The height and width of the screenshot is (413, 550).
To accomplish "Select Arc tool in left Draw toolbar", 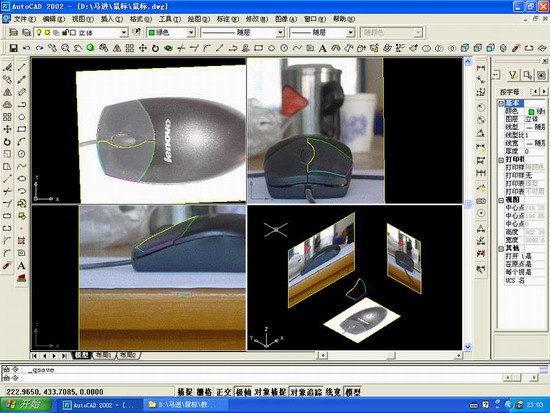I will [x=21, y=142].
